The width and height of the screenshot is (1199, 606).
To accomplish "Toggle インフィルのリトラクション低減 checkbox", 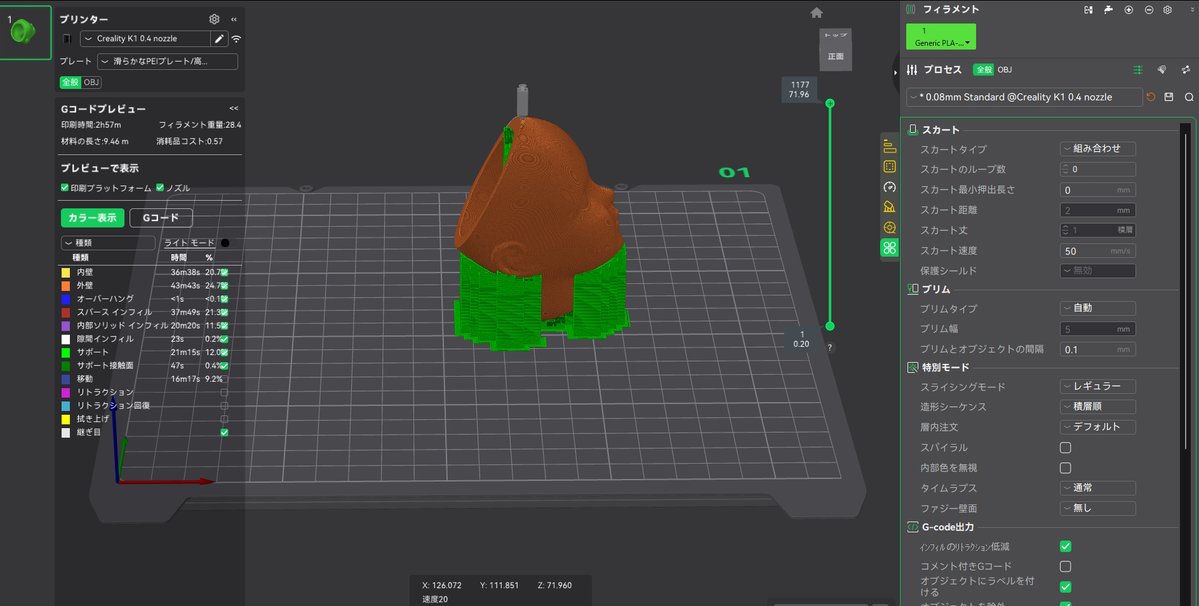I will click(1065, 546).
